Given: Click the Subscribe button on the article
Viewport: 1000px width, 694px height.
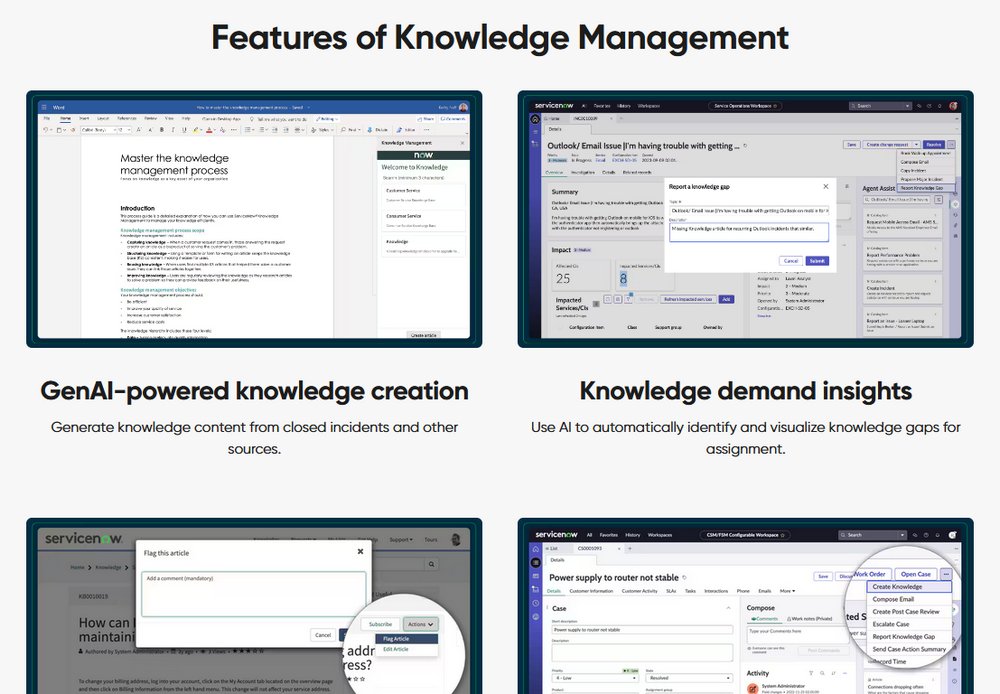Looking at the screenshot, I should click(x=381, y=624).
